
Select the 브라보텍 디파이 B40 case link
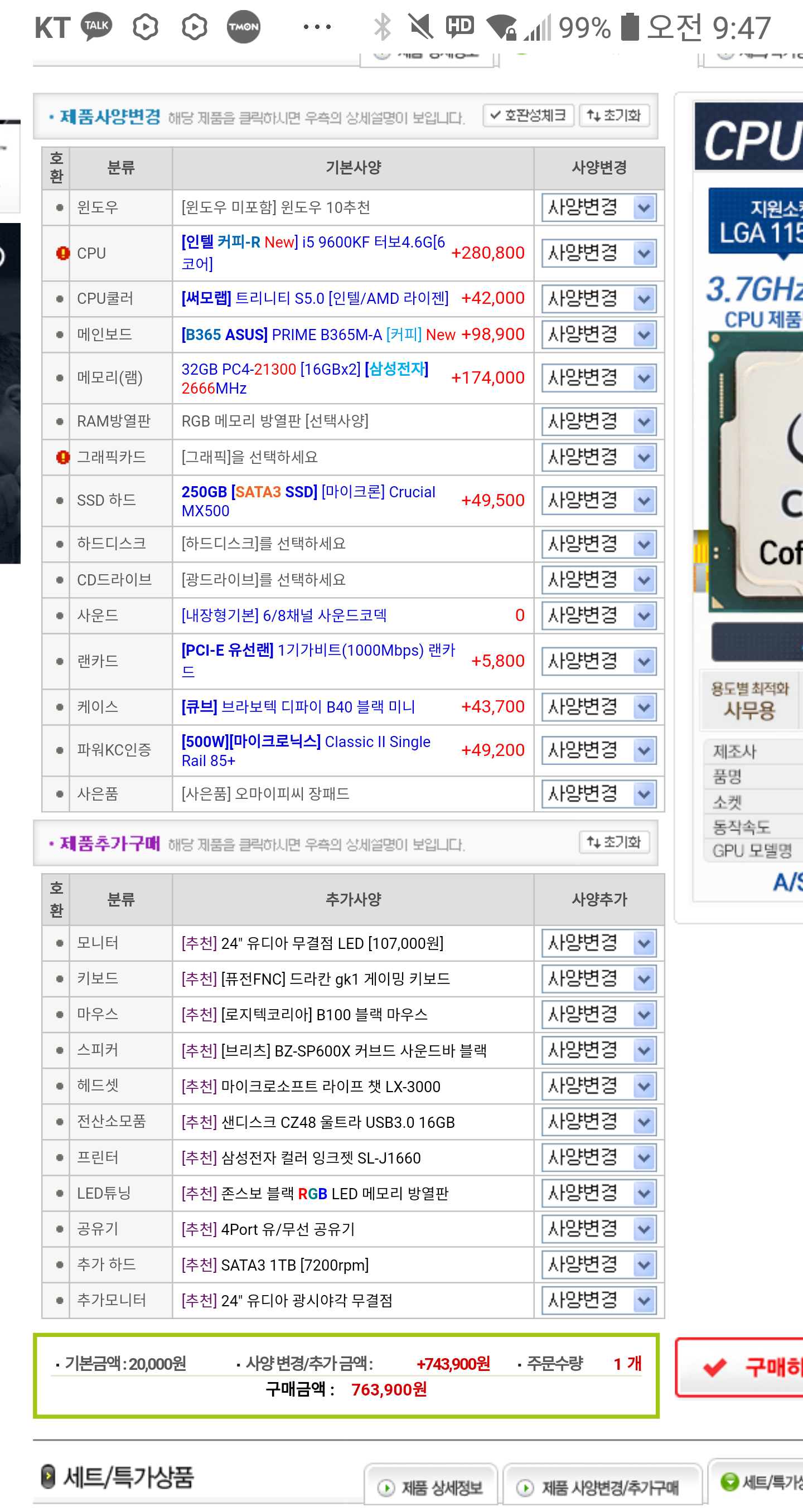click(298, 707)
